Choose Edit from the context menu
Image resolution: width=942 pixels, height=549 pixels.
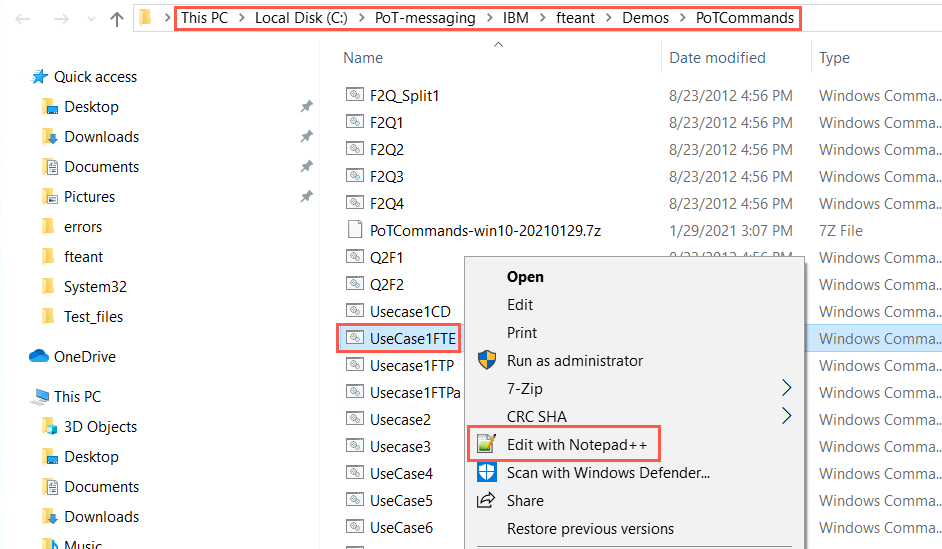(520, 305)
